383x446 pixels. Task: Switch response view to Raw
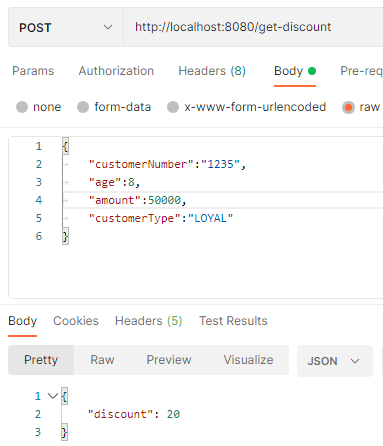tap(102, 360)
